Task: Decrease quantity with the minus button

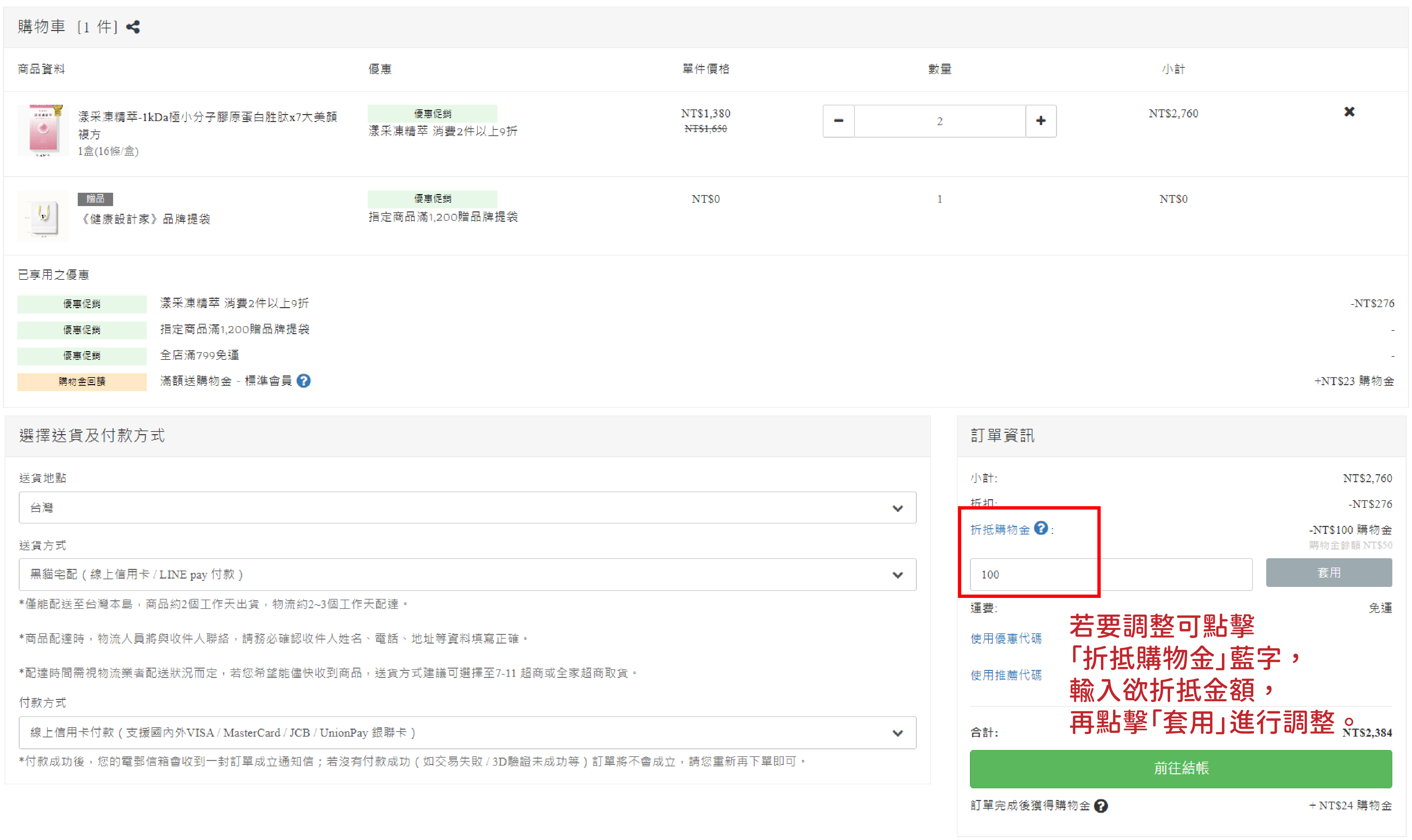Action: coord(838,121)
